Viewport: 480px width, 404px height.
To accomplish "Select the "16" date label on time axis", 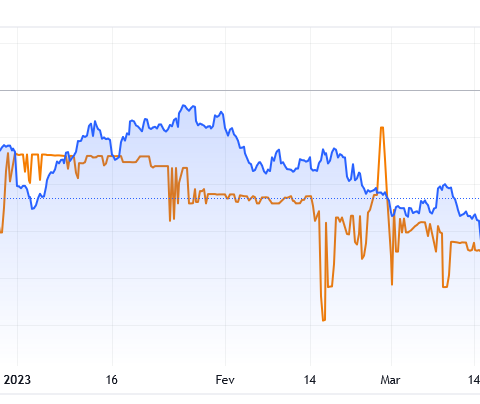I will pyautogui.click(x=112, y=380).
